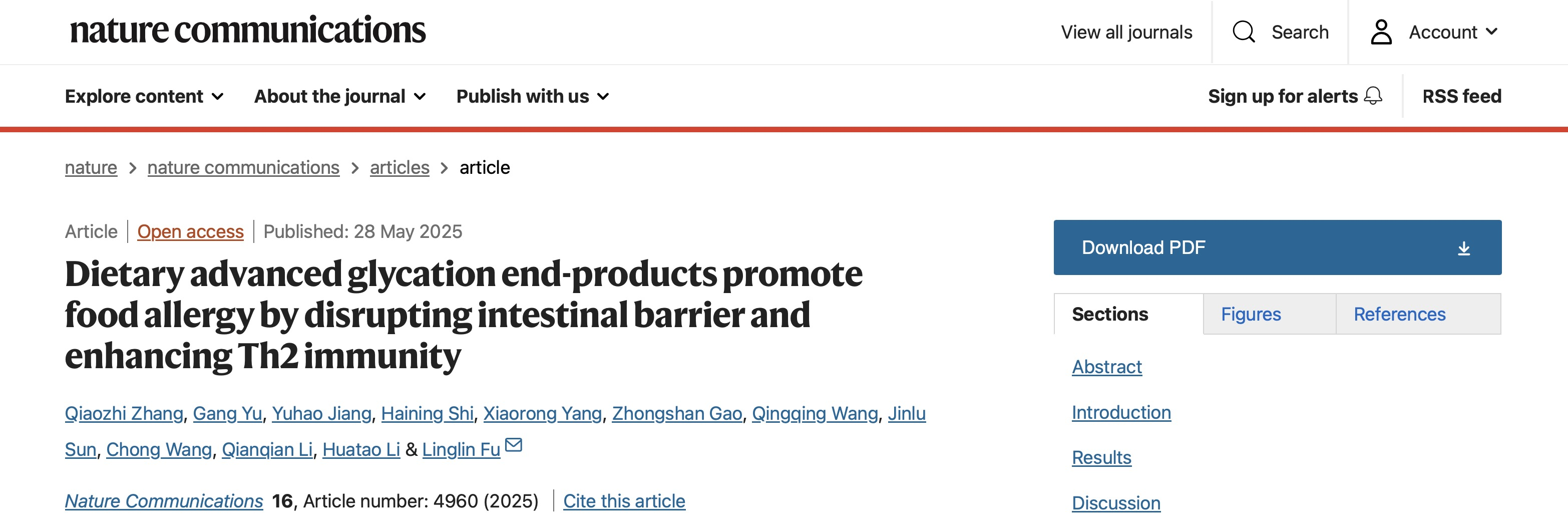Jump to the Introduction section
The image size is (1568, 529).
[1121, 413]
